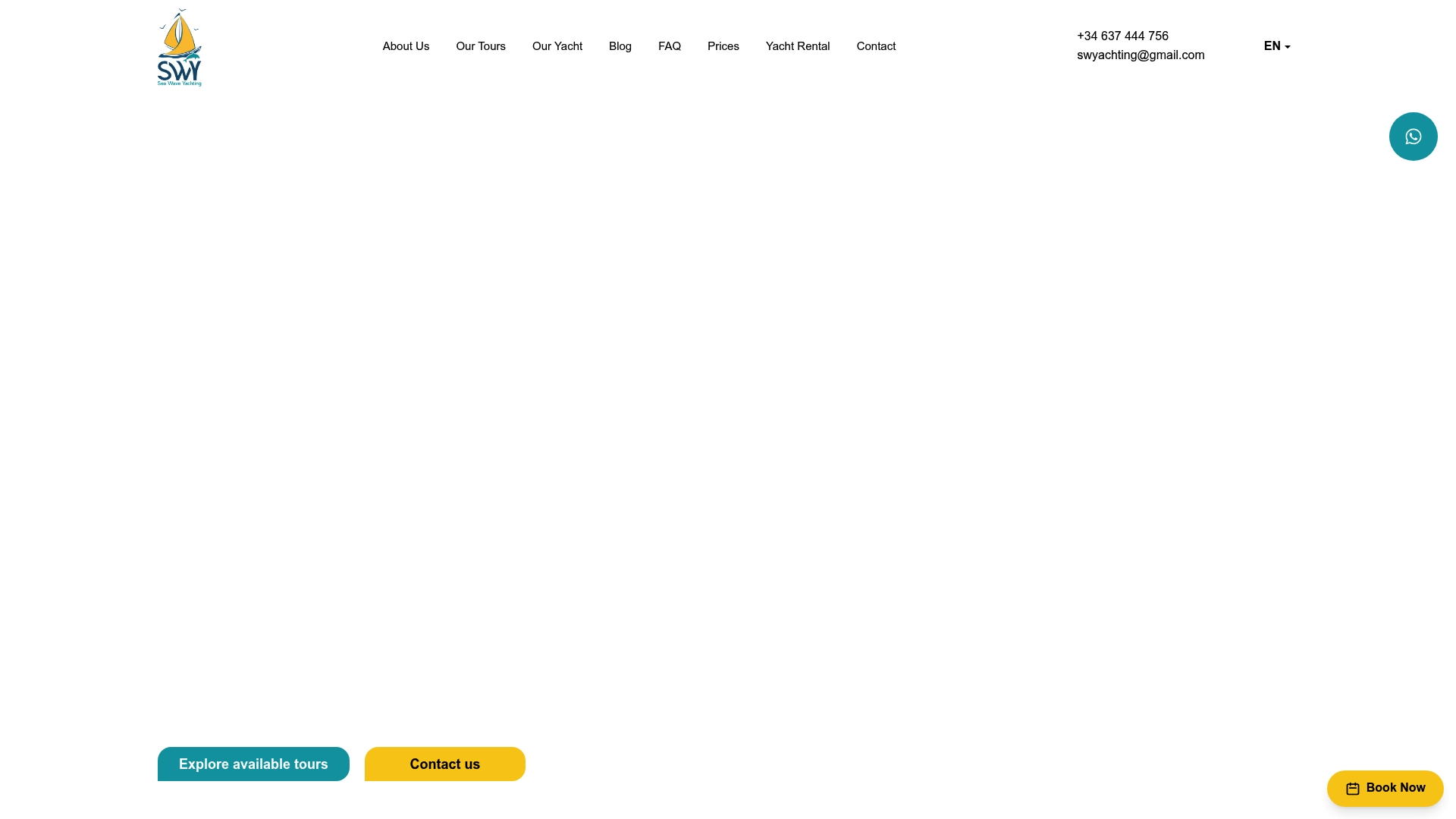
Task: Click the Sea Wave Yachting text under logo
Action: pyautogui.click(x=179, y=82)
